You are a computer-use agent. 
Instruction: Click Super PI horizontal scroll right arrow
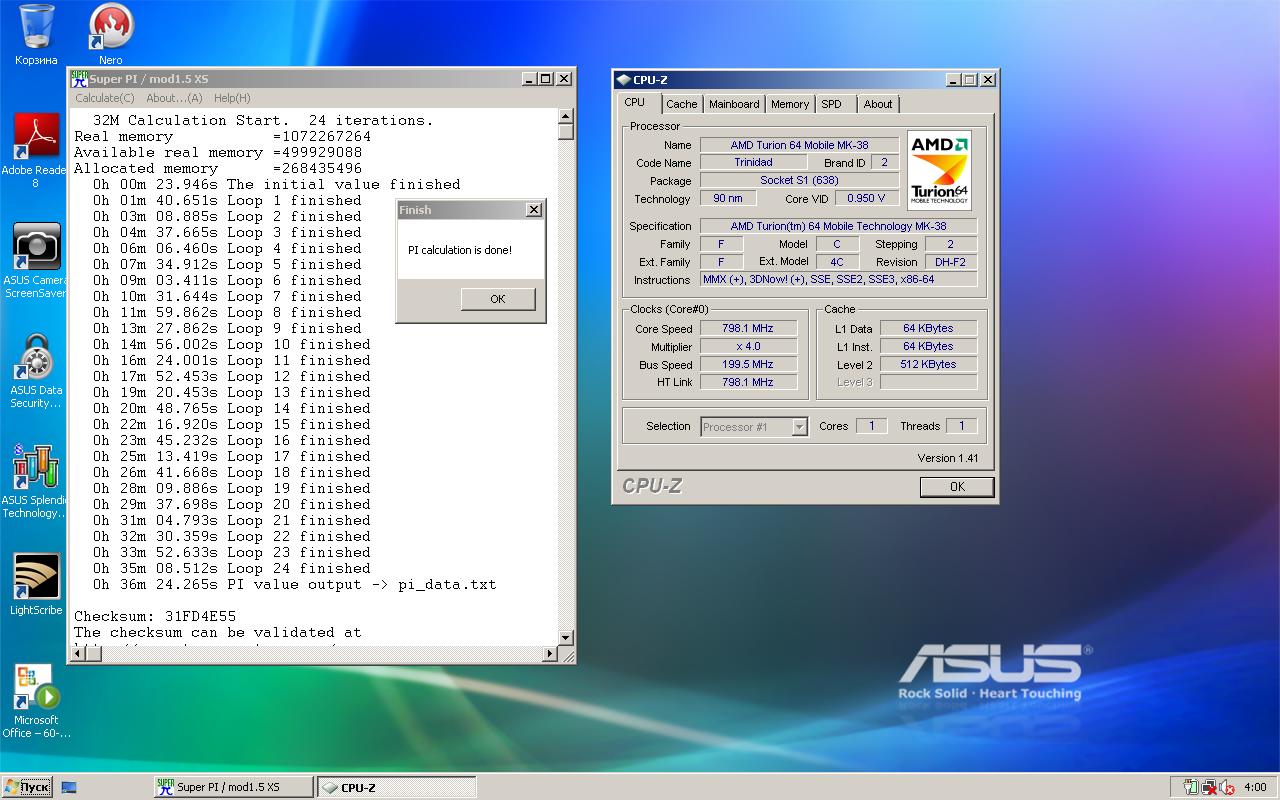coord(549,654)
